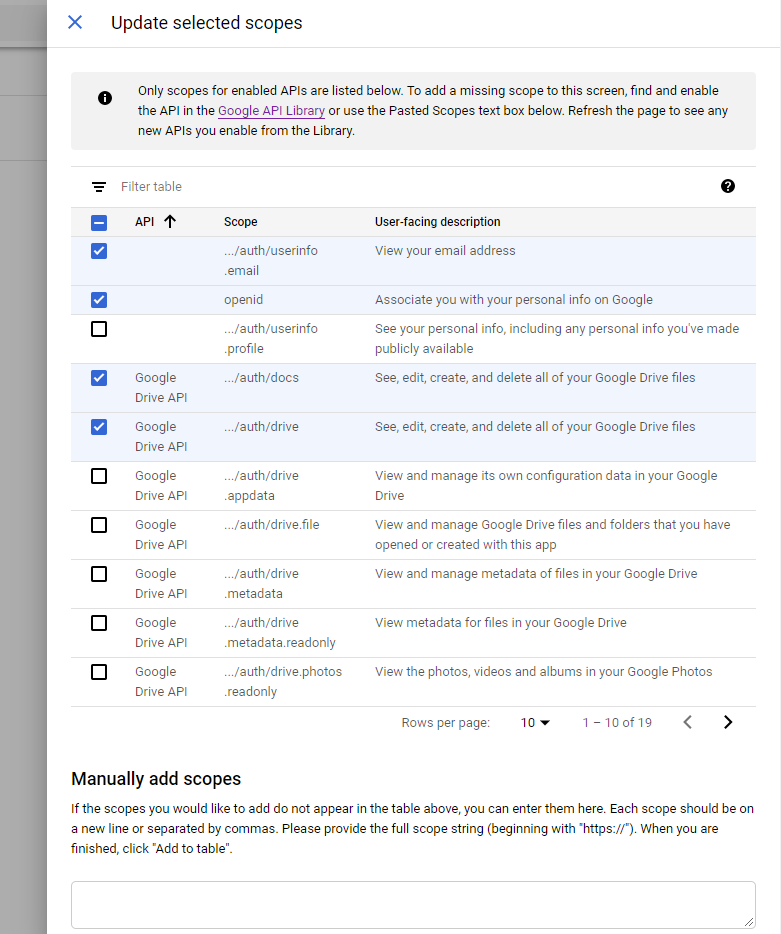Image resolution: width=781 pixels, height=934 pixels.
Task: Click the Scope column header
Action: 241,222
